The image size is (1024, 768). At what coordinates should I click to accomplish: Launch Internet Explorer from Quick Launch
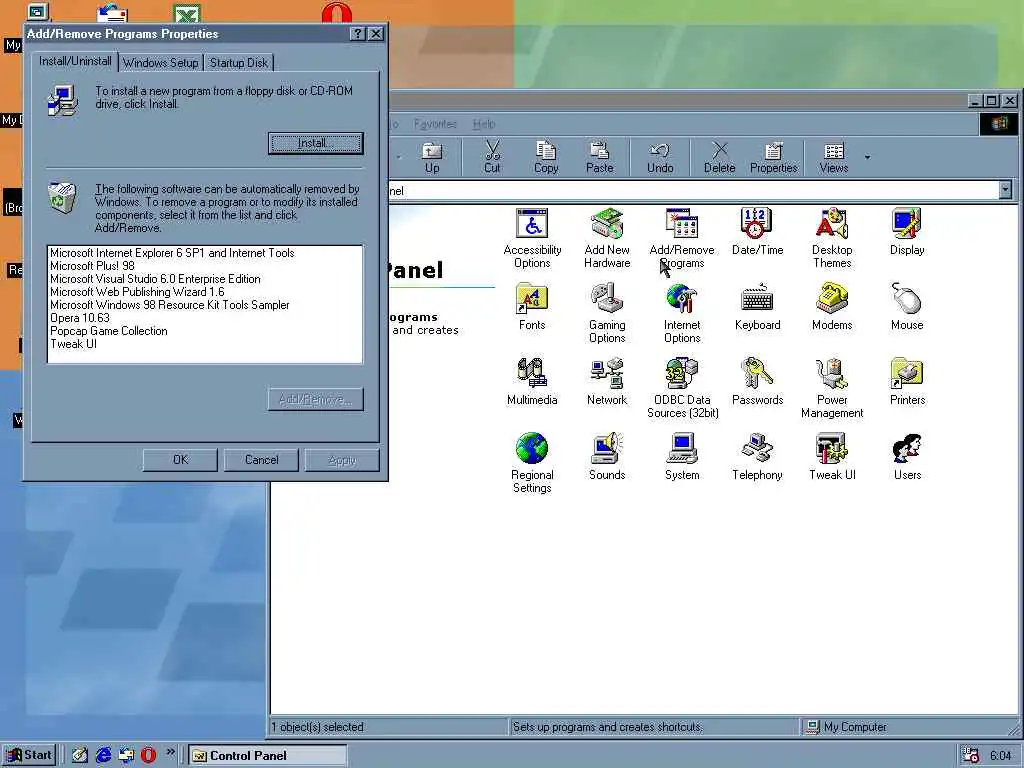pos(103,755)
